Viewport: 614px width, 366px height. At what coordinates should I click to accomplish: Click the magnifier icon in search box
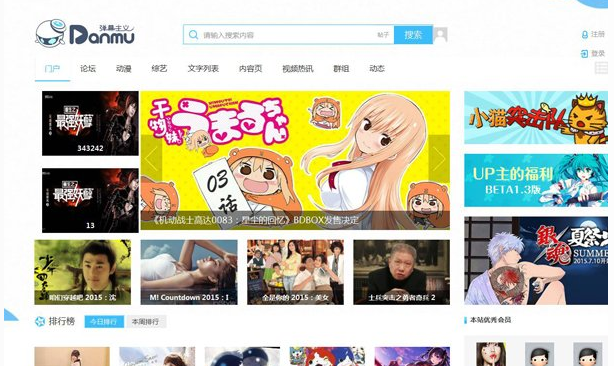click(x=193, y=35)
